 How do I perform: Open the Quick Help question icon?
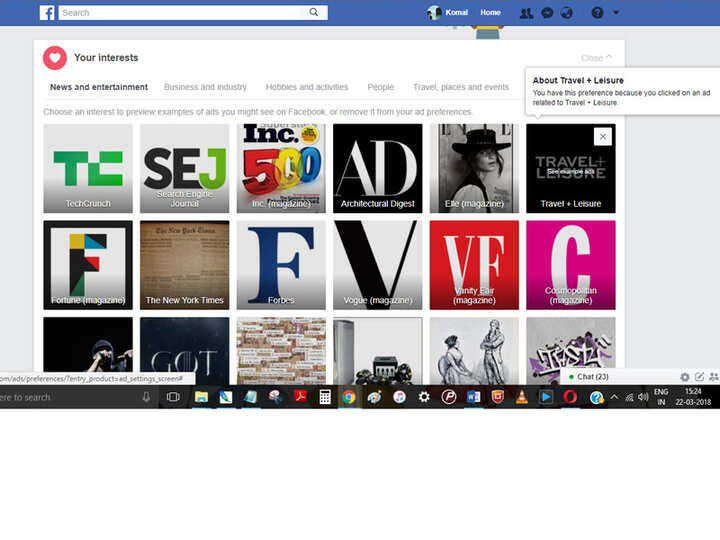point(597,13)
